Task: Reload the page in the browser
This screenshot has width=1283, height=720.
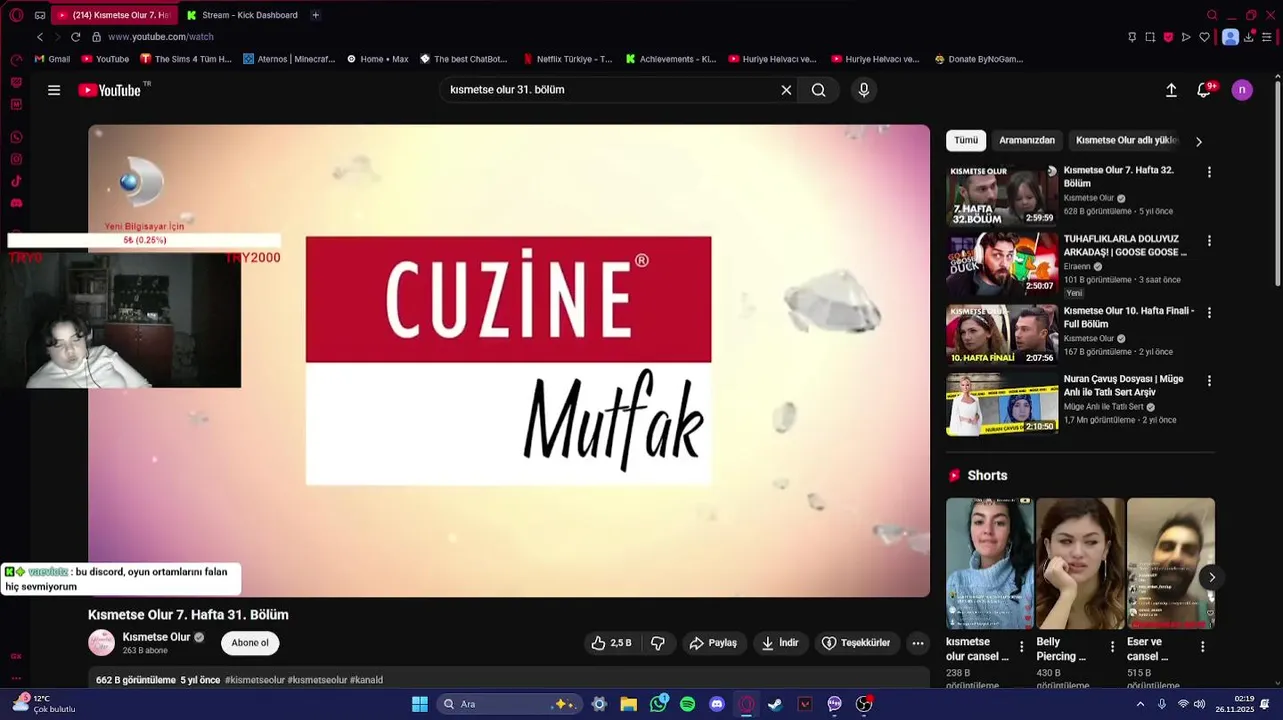Action: (x=75, y=37)
